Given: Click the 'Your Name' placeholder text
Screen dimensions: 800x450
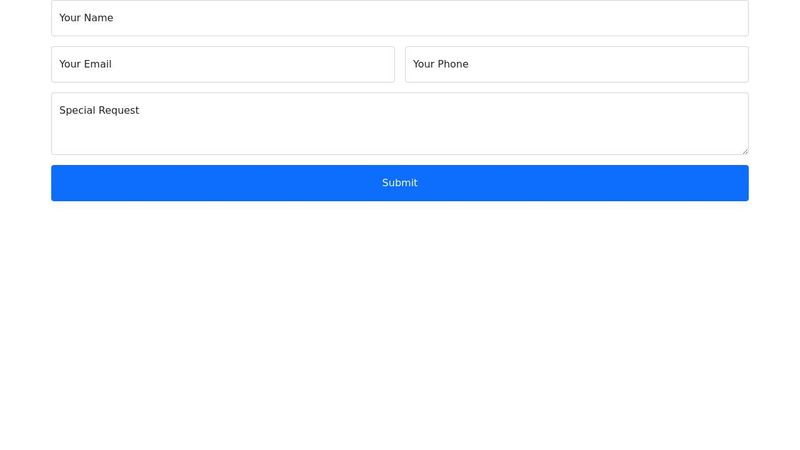Looking at the screenshot, I should pos(86,18).
